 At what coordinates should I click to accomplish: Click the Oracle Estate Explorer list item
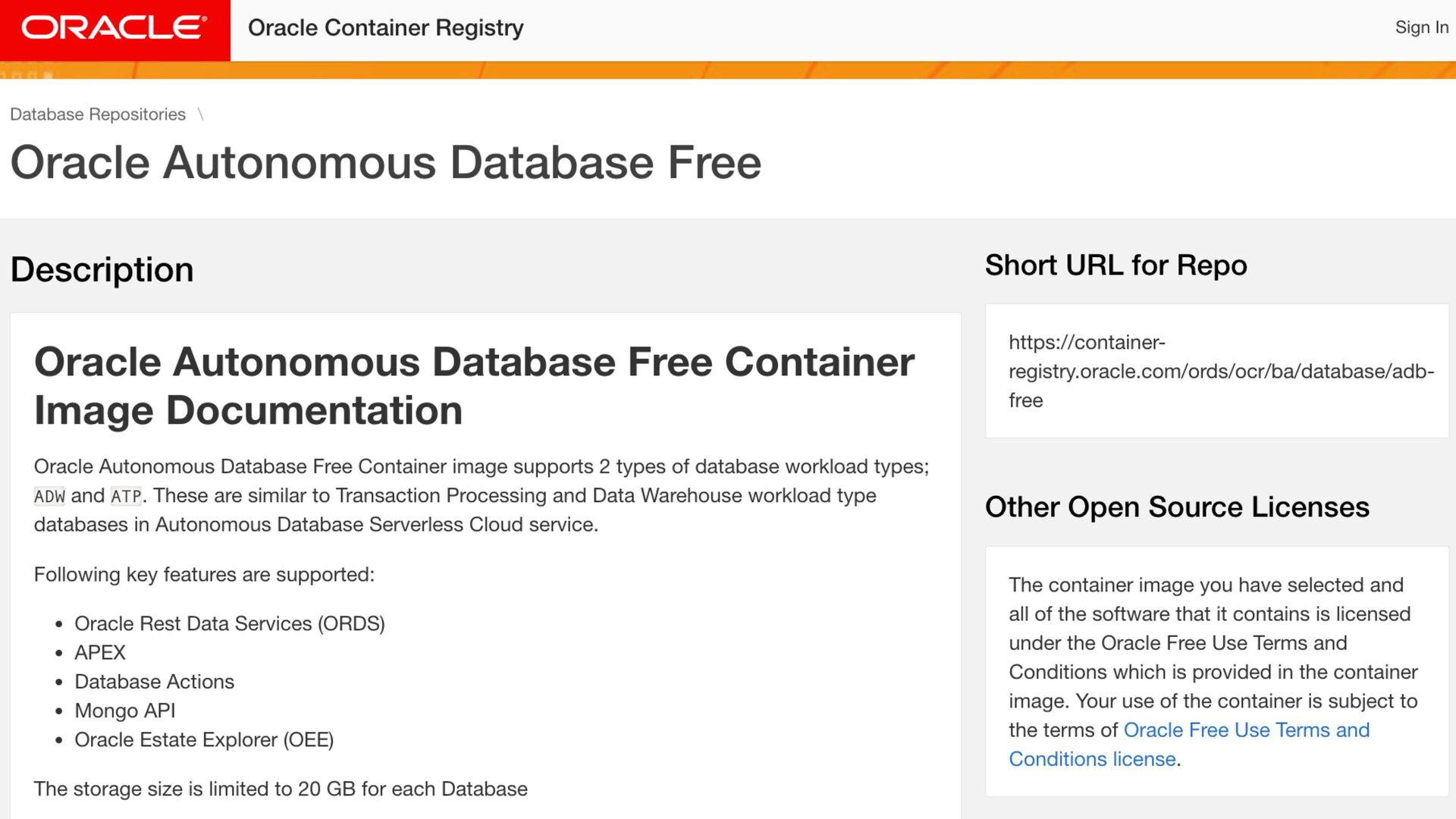204,739
